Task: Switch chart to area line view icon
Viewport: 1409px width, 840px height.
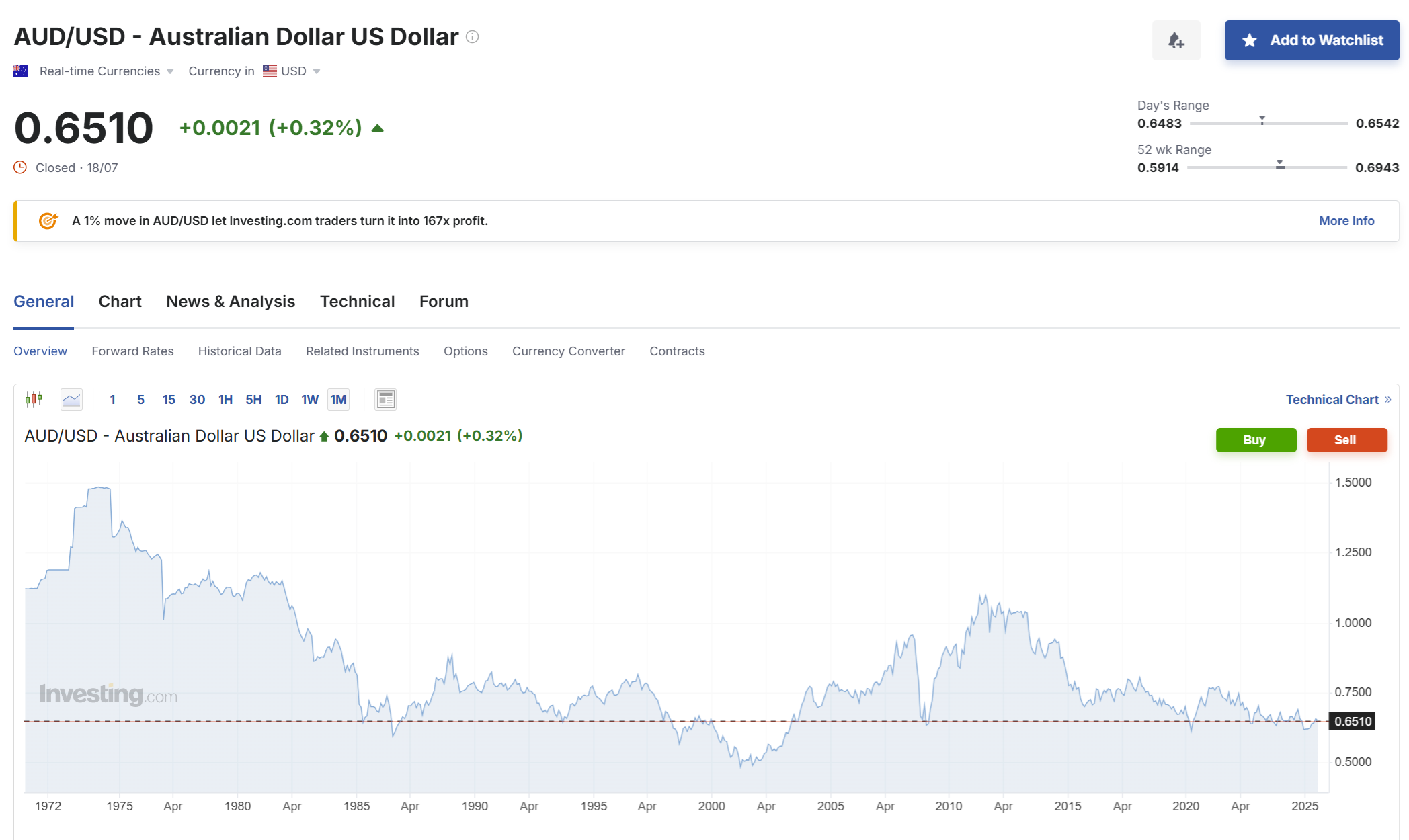Action: coord(71,399)
